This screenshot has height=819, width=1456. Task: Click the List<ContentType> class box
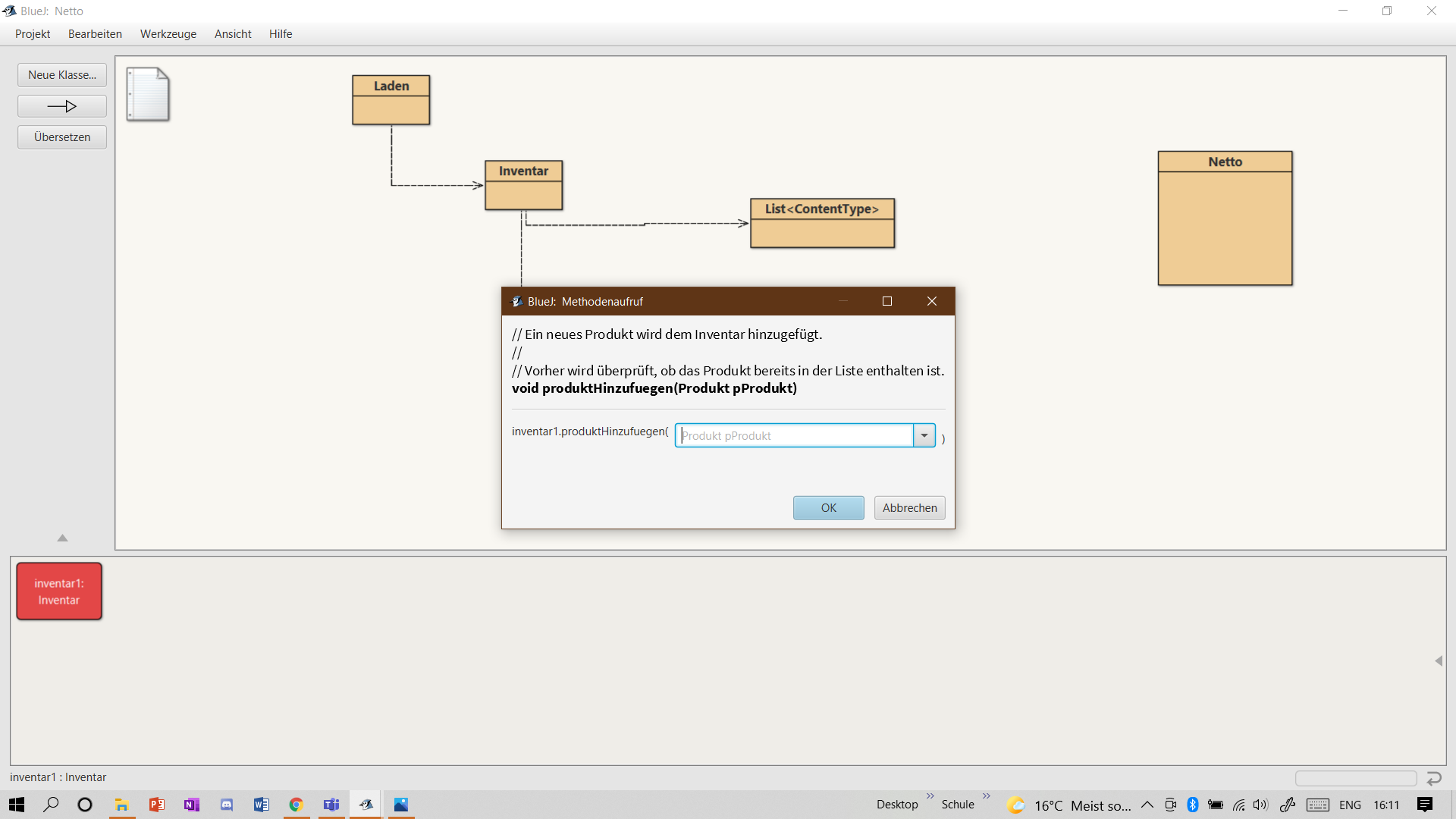pos(822,223)
